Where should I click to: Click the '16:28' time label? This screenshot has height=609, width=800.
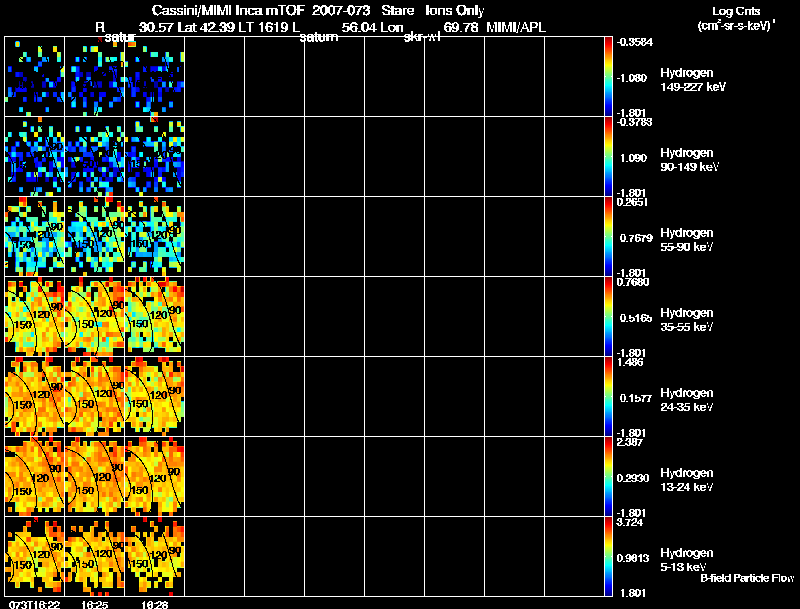coord(155,605)
